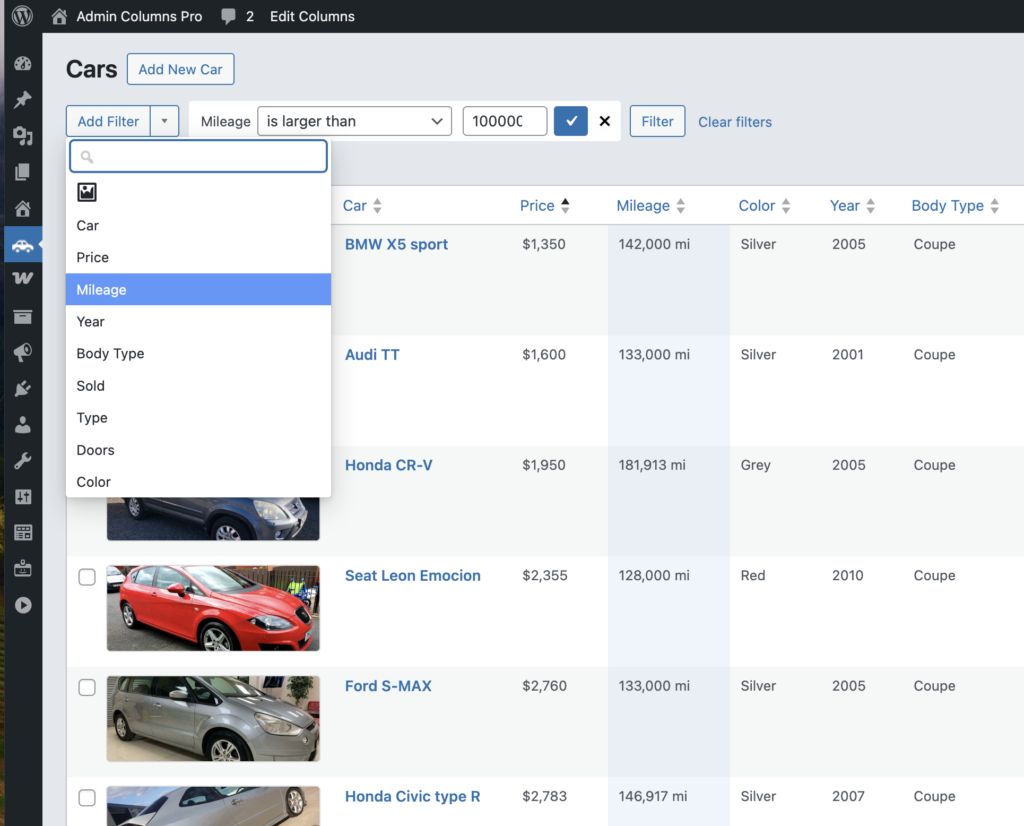Image resolution: width=1024 pixels, height=826 pixels.
Task: Open the Media library sidebar icon
Action: [x=22, y=136]
